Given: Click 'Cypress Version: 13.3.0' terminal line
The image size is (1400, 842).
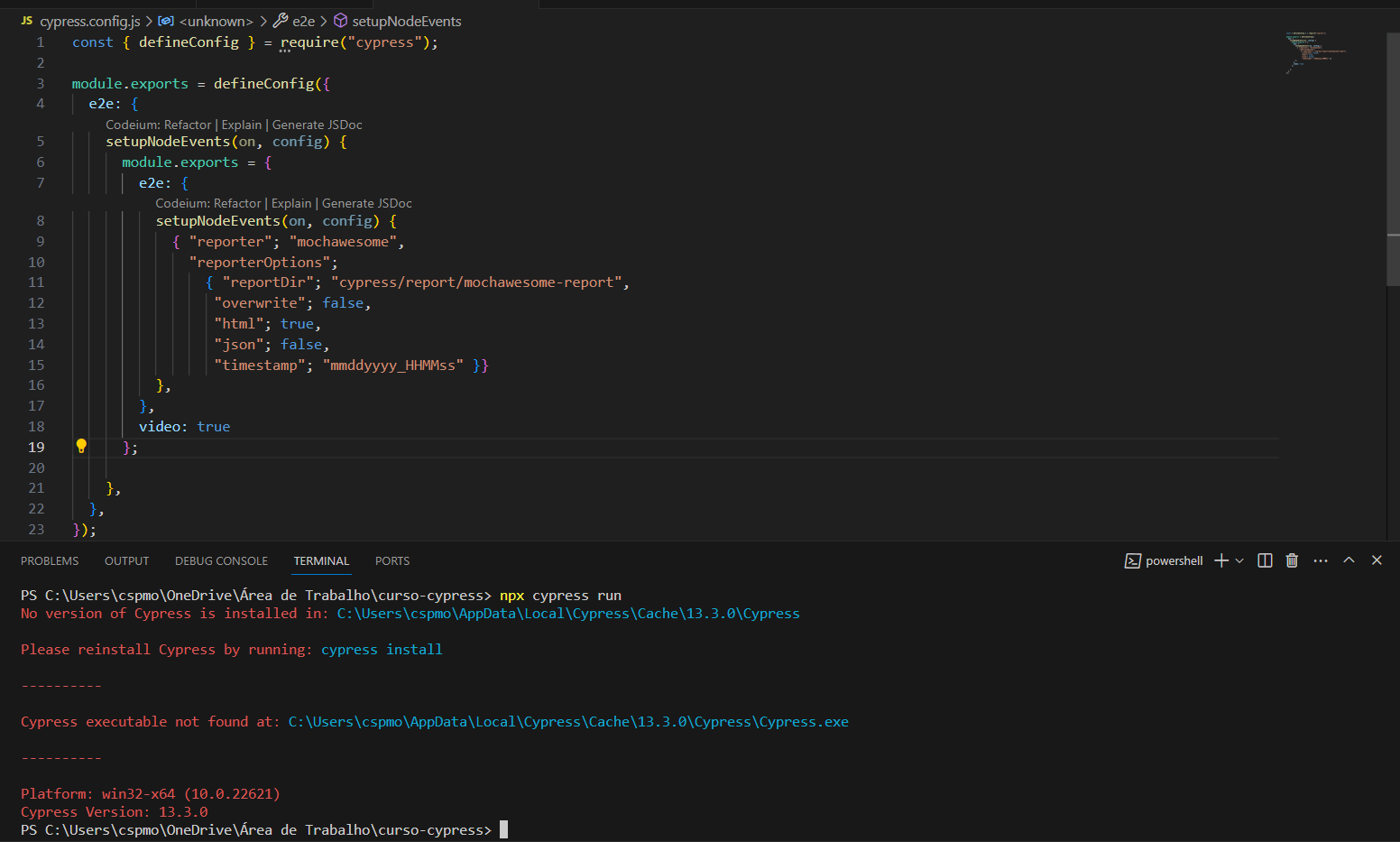Looking at the screenshot, I should click(114, 812).
